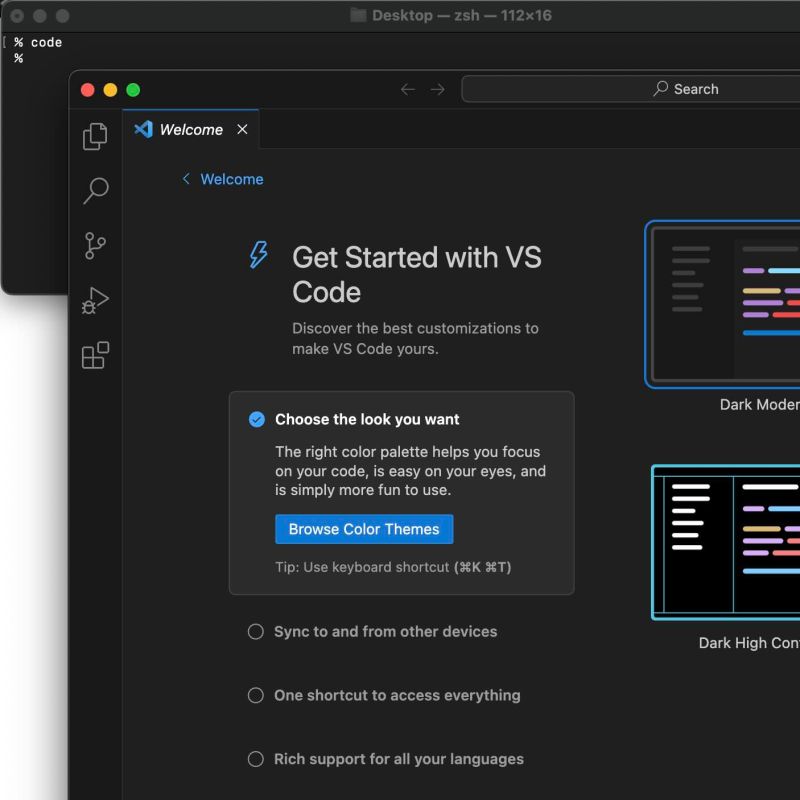Open the Explorer icon in the activity bar

click(x=95, y=135)
